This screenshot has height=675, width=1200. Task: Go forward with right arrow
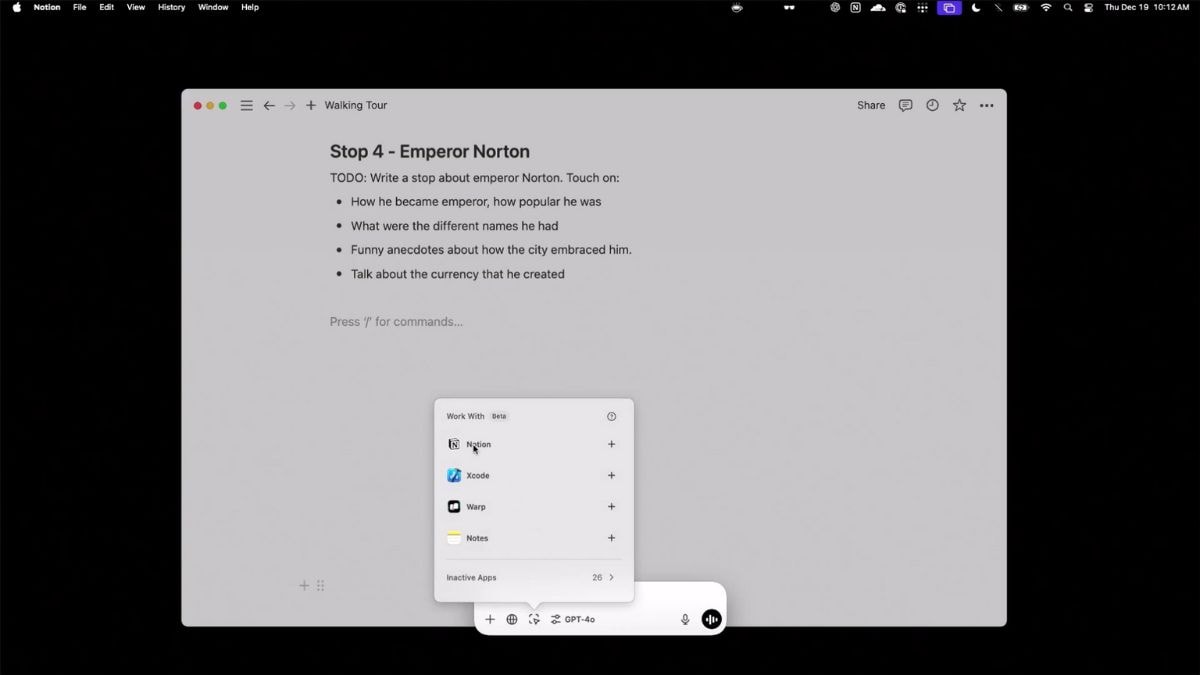pyautogui.click(x=290, y=105)
